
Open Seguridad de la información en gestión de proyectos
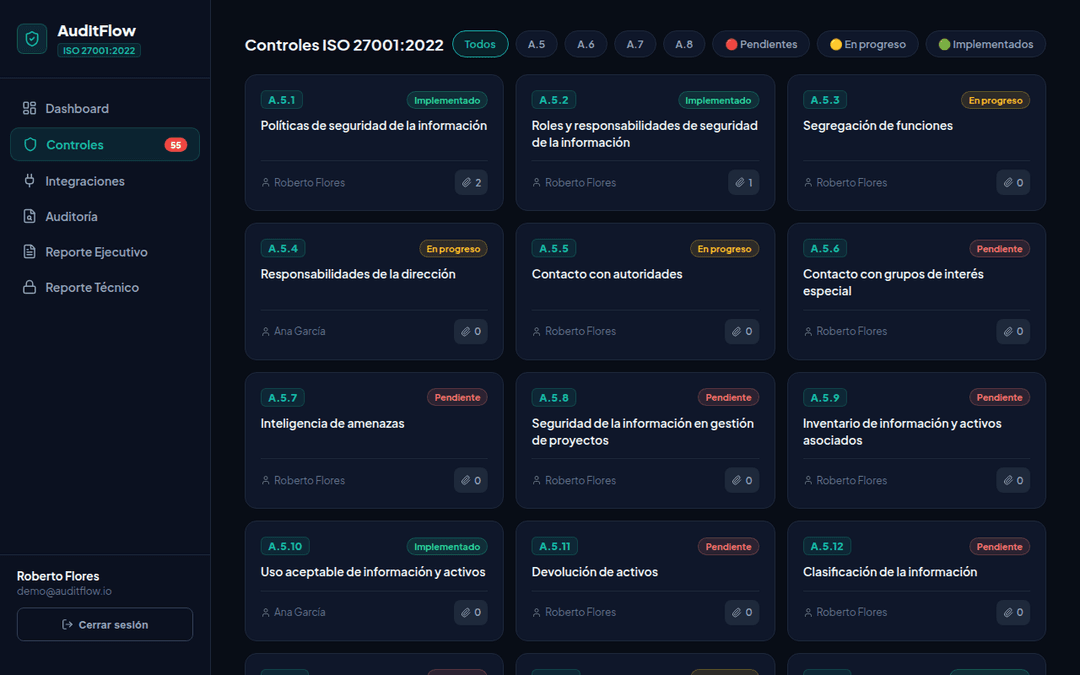pyautogui.click(x=643, y=432)
